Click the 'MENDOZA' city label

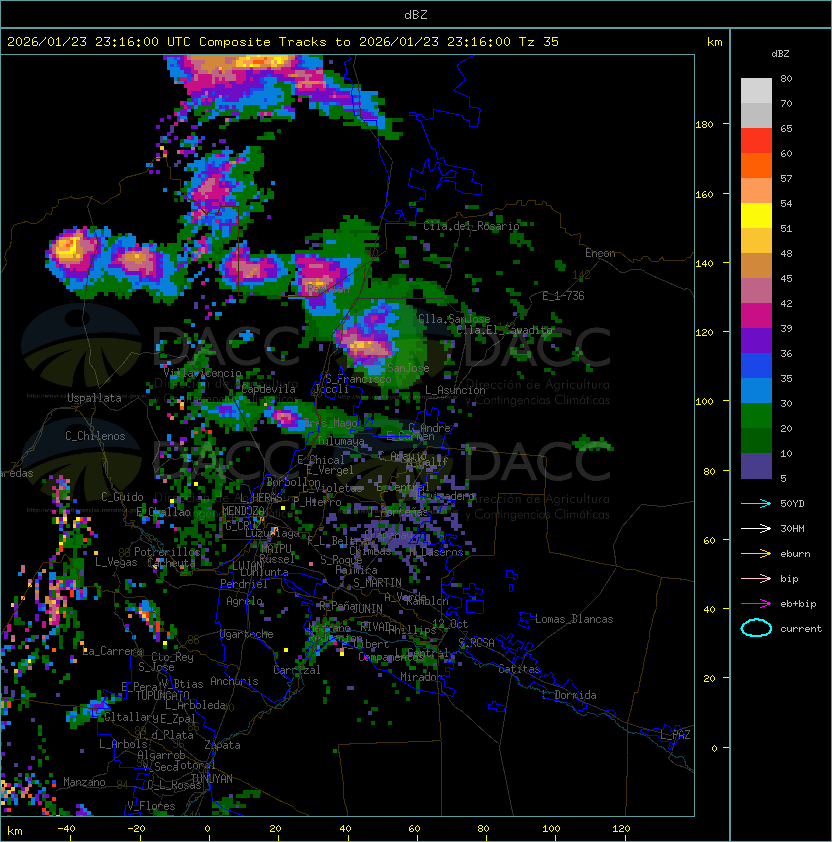click(243, 511)
